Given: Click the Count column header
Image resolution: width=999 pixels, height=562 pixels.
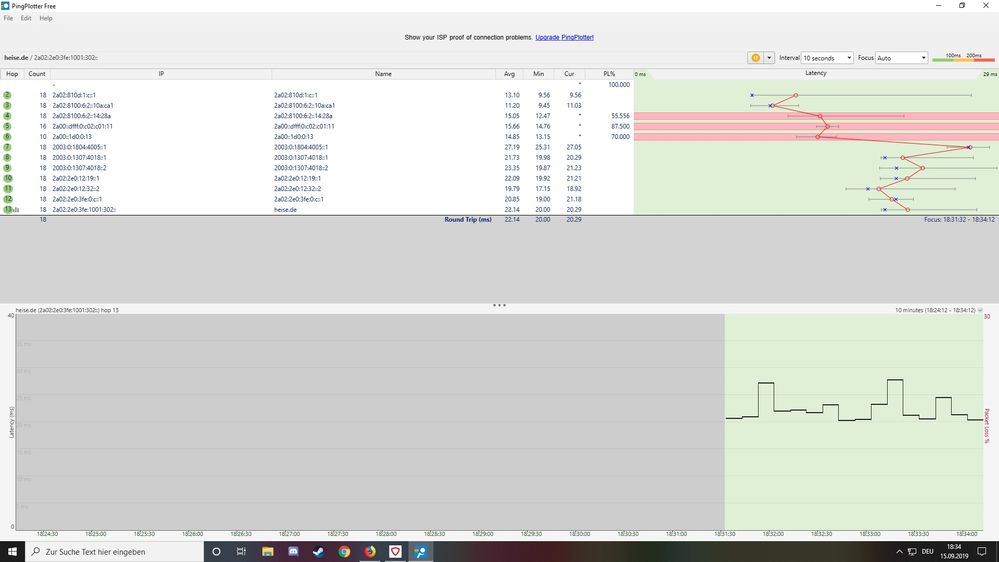Looking at the screenshot, I should [37, 74].
